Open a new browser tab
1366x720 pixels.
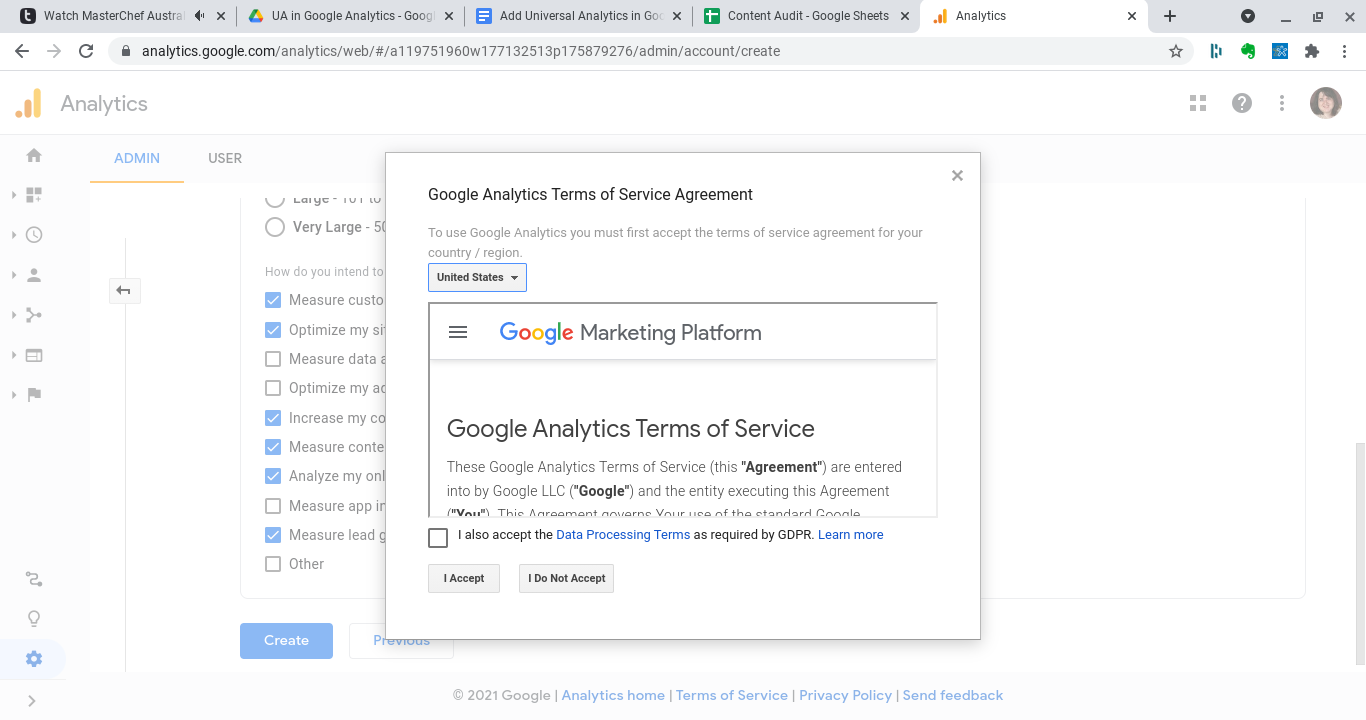(x=1170, y=16)
